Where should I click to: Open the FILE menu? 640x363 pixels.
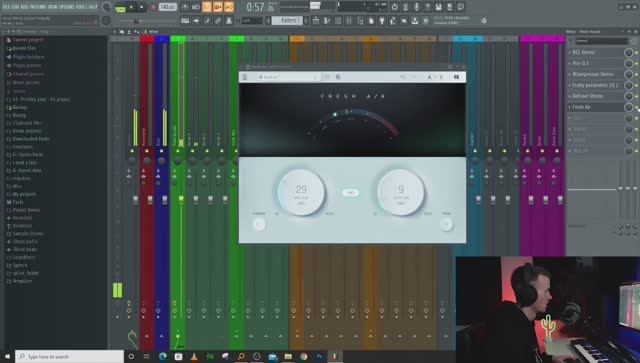[6, 7]
